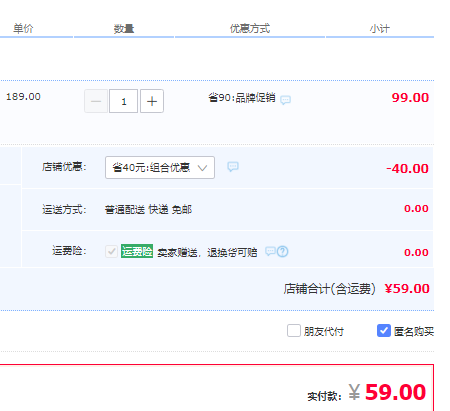Click the 优惠方式 column header
Screen dimensions: 450x411
[250, 29]
